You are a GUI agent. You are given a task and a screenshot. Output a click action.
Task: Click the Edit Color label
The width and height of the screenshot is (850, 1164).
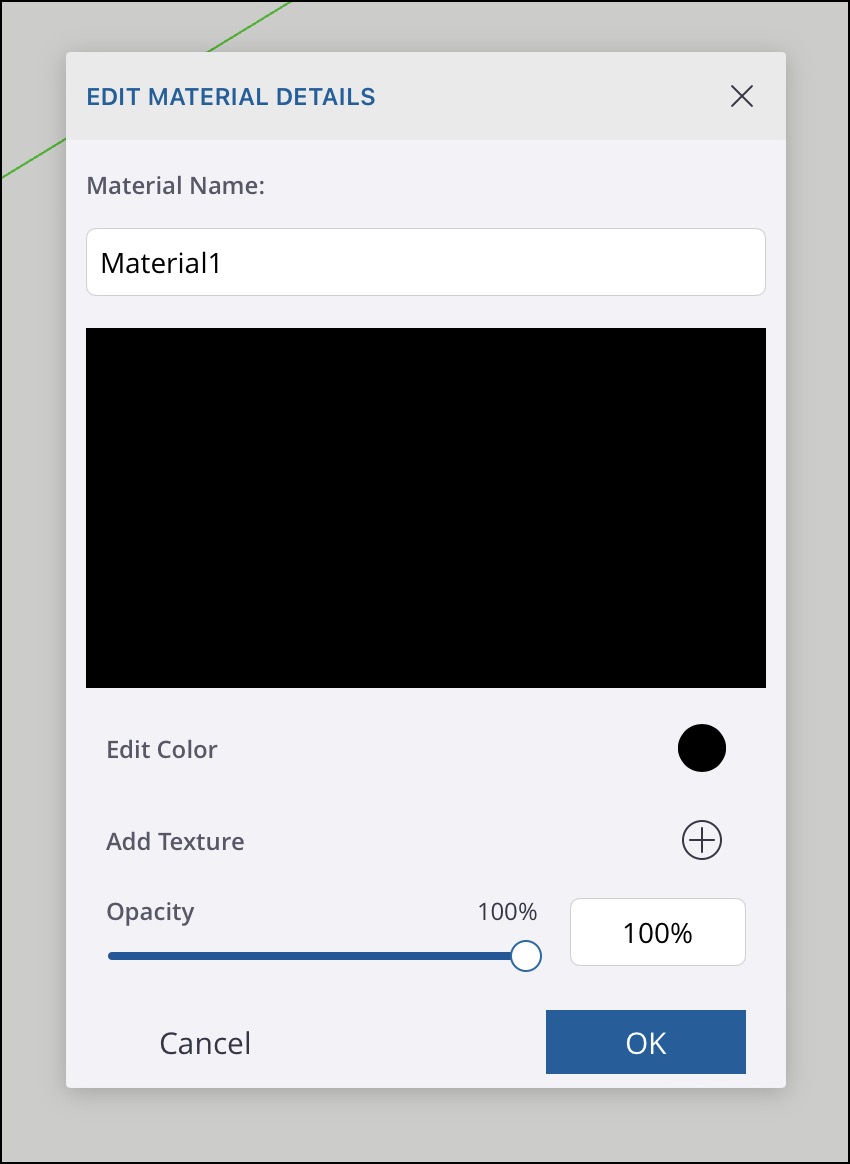tap(162, 749)
